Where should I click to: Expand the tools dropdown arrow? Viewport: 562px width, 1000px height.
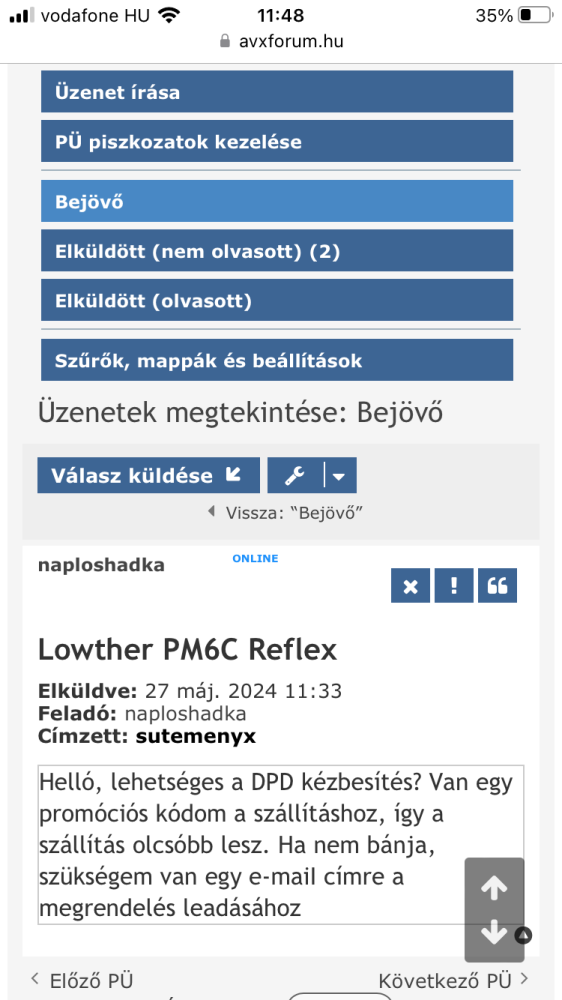pyautogui.click(x=340, y=475)
